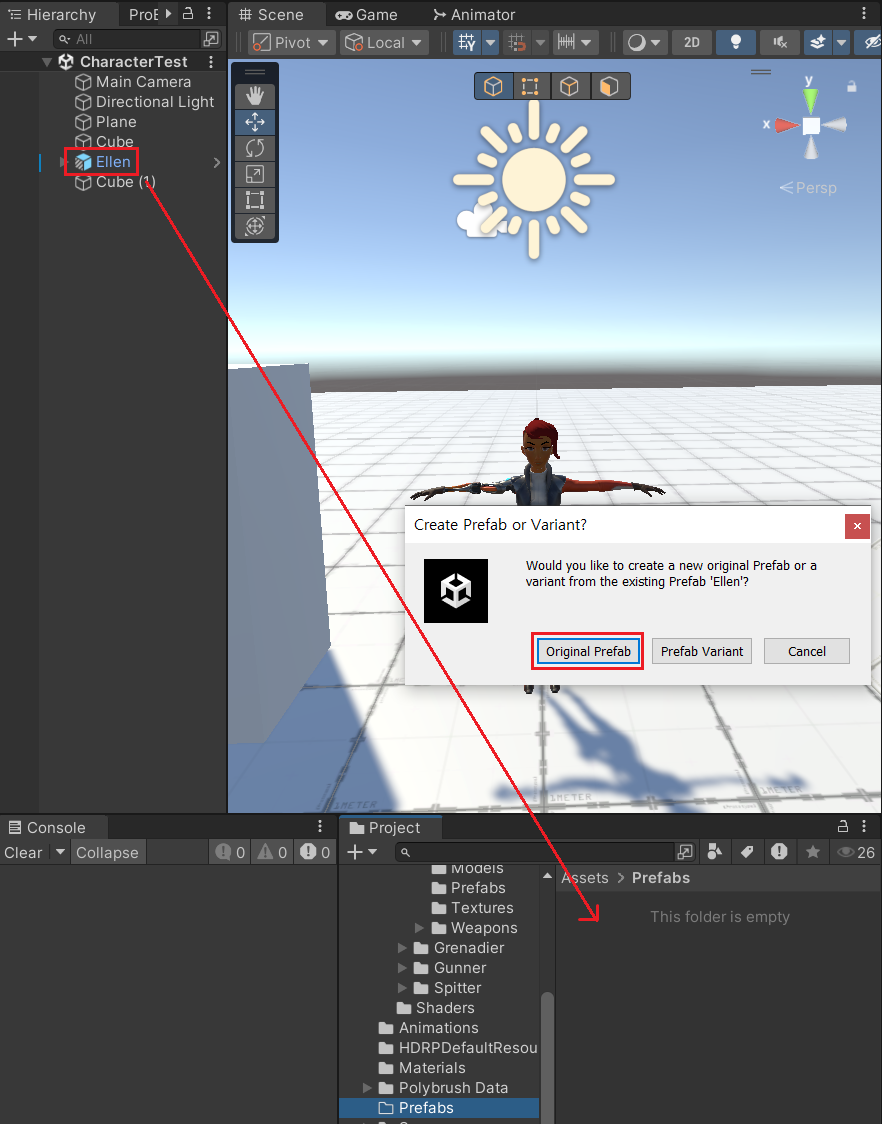
Task: Expand the Polybrush Data folder
Action: 367,1087
